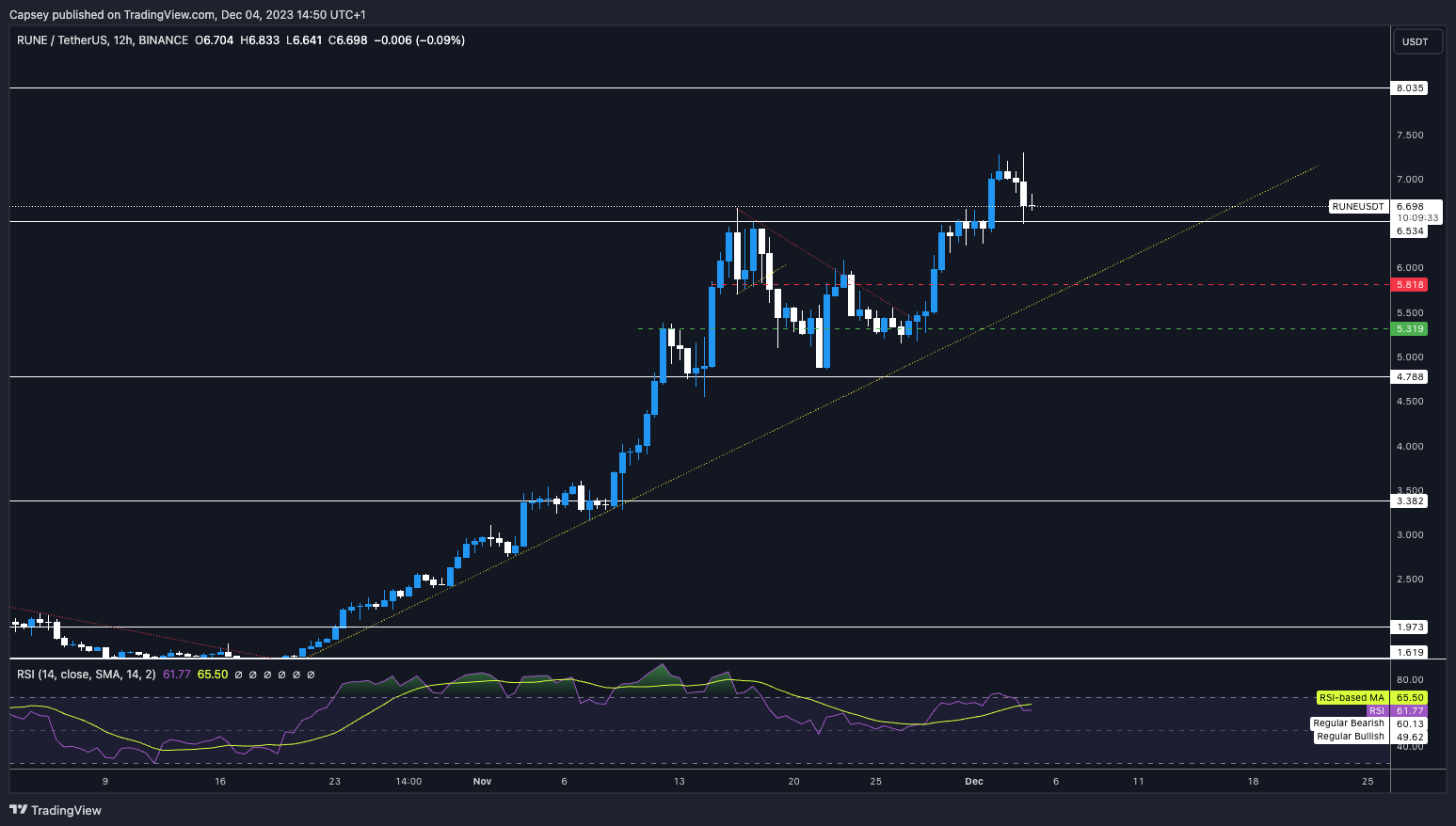
Task: Click the 12h interval in chart header
Action: coord(122,40)
